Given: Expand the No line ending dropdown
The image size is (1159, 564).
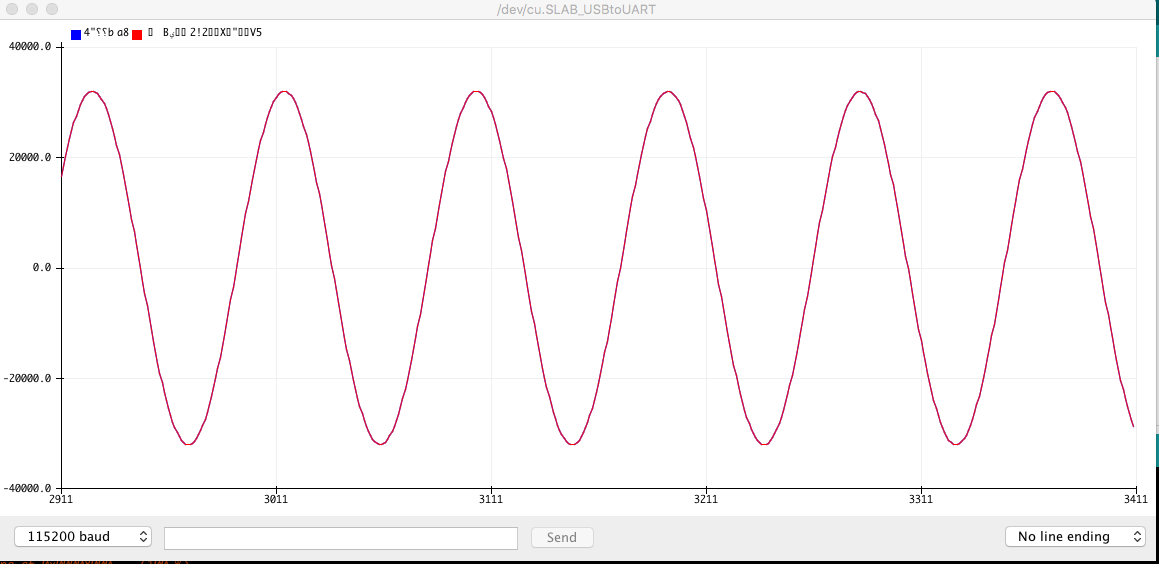Looking at the screenshot, I should pyautogui.click(x=1075, y=537).
